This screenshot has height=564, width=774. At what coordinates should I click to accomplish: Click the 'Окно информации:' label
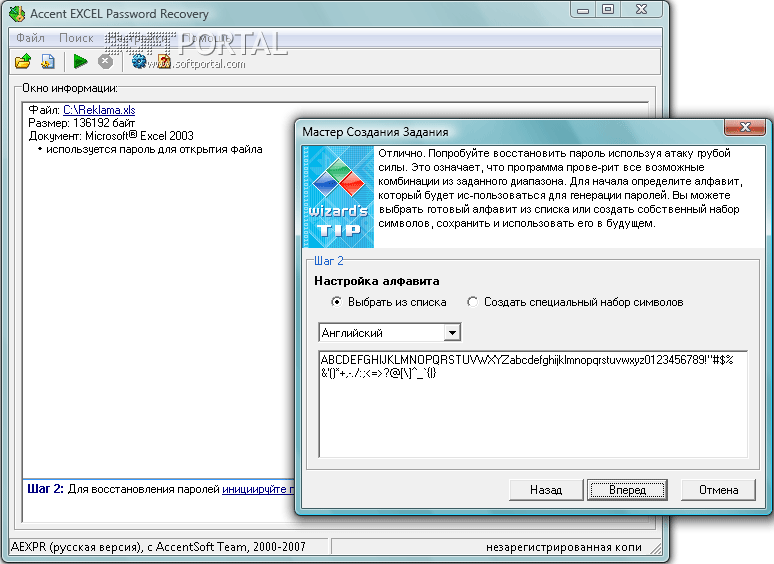[70, 88]
